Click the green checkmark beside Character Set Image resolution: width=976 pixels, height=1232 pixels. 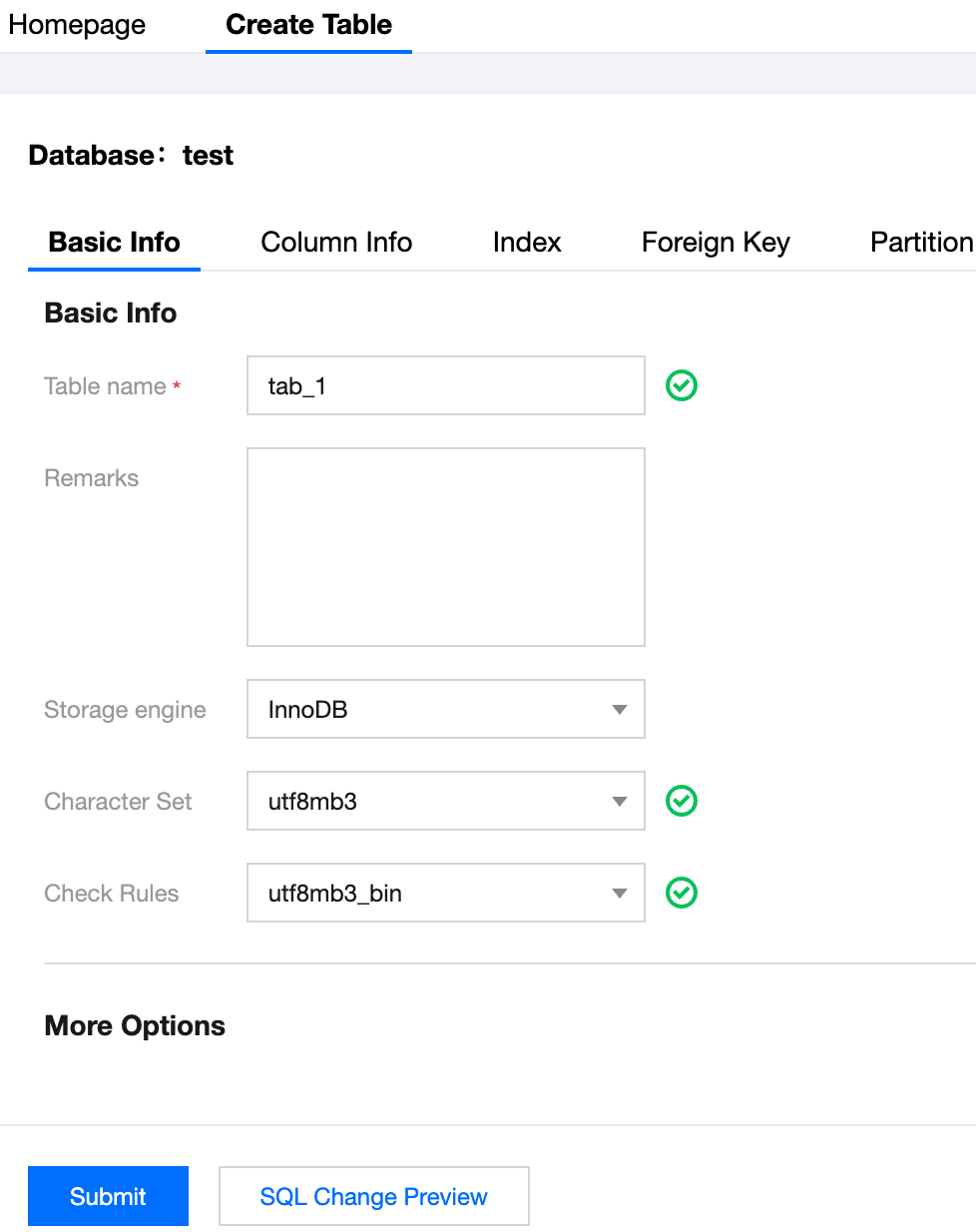(682, 801)
